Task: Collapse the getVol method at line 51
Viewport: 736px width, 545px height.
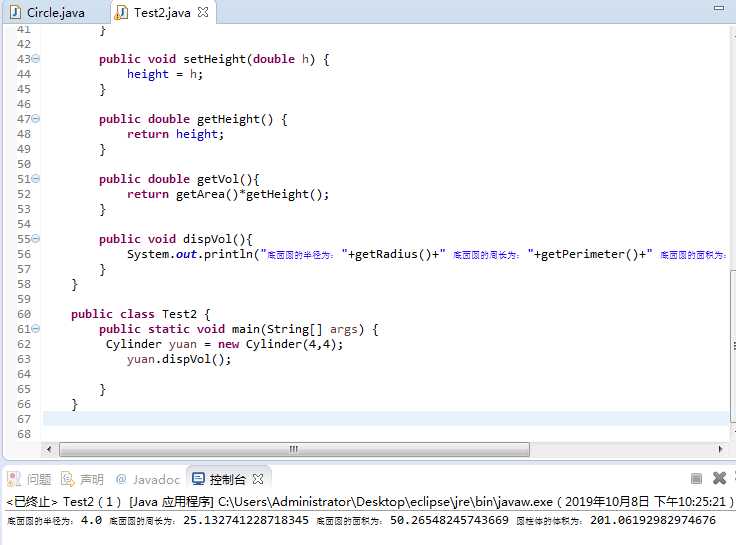Action: tap(36, 179)
